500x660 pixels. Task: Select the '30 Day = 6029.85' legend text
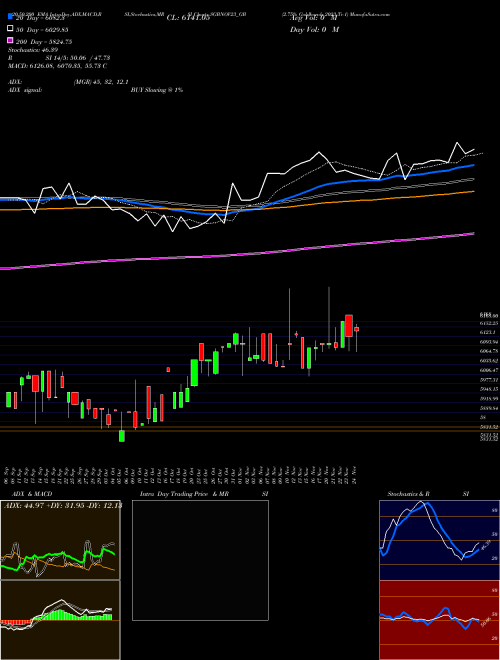tap(42, 30)
